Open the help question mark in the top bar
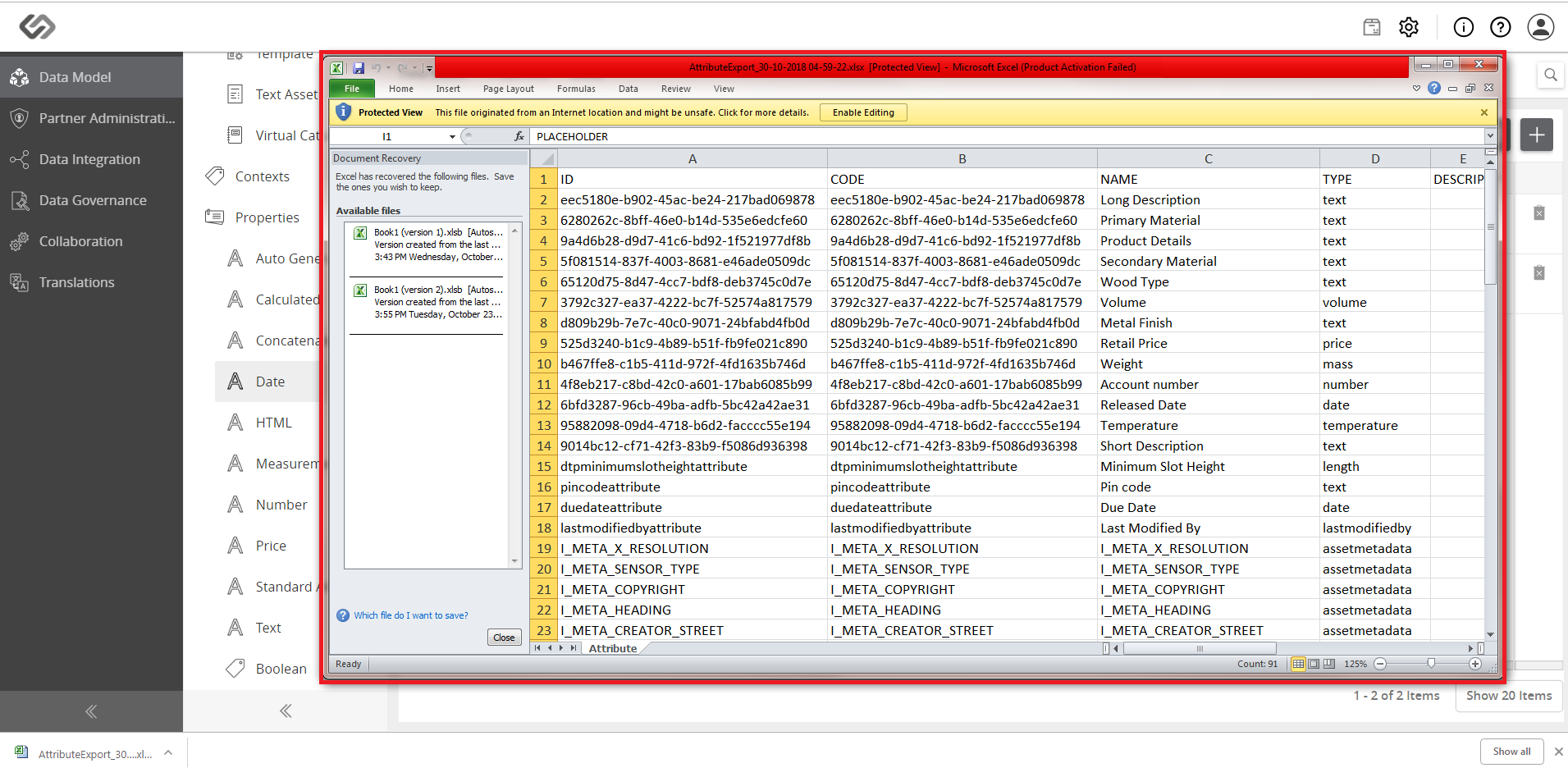The height and width of the screenshot is (768, 1568). coord(1501,27)
